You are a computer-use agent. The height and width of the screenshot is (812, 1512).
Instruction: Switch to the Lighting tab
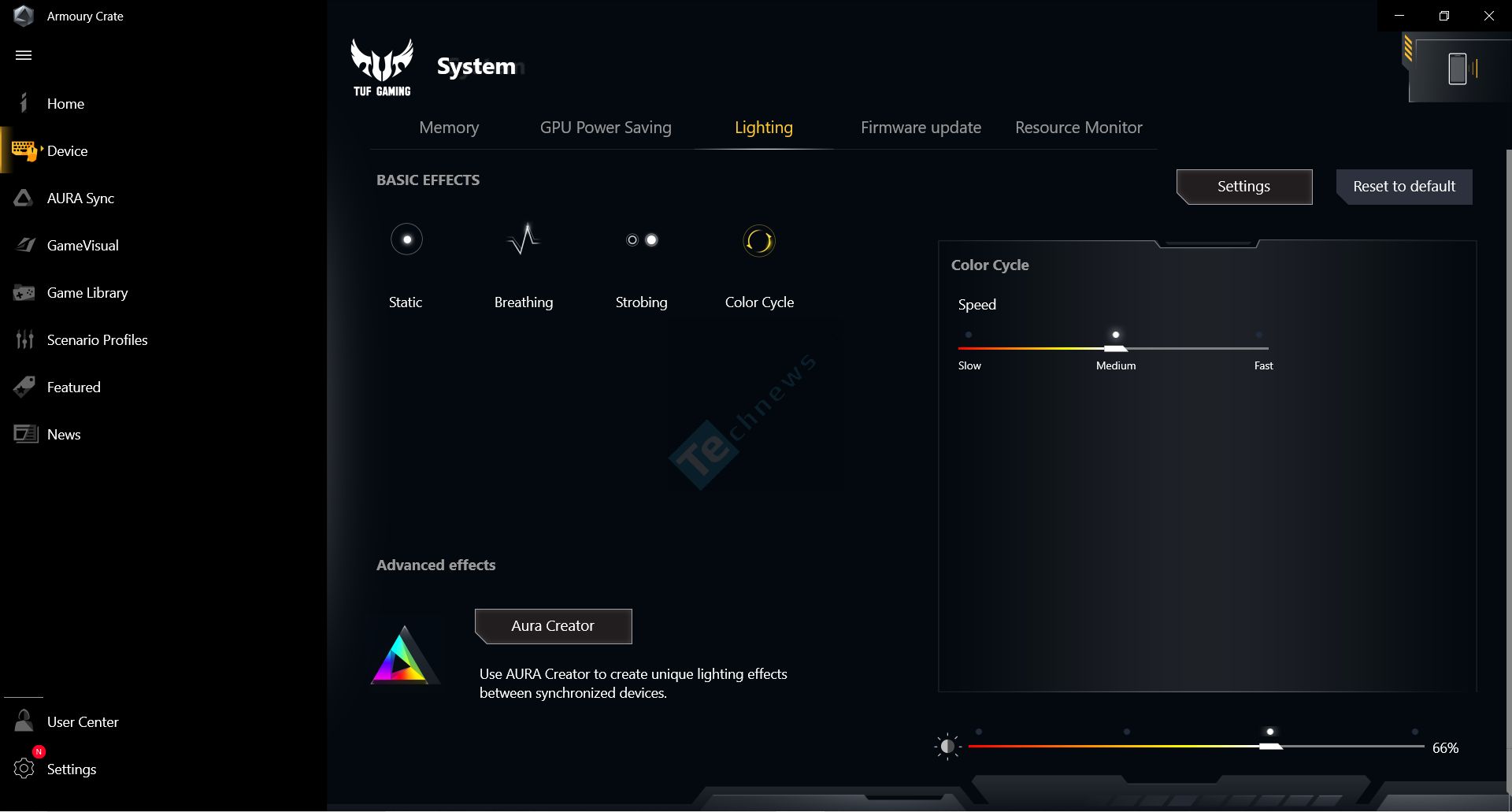coord(764,128)
